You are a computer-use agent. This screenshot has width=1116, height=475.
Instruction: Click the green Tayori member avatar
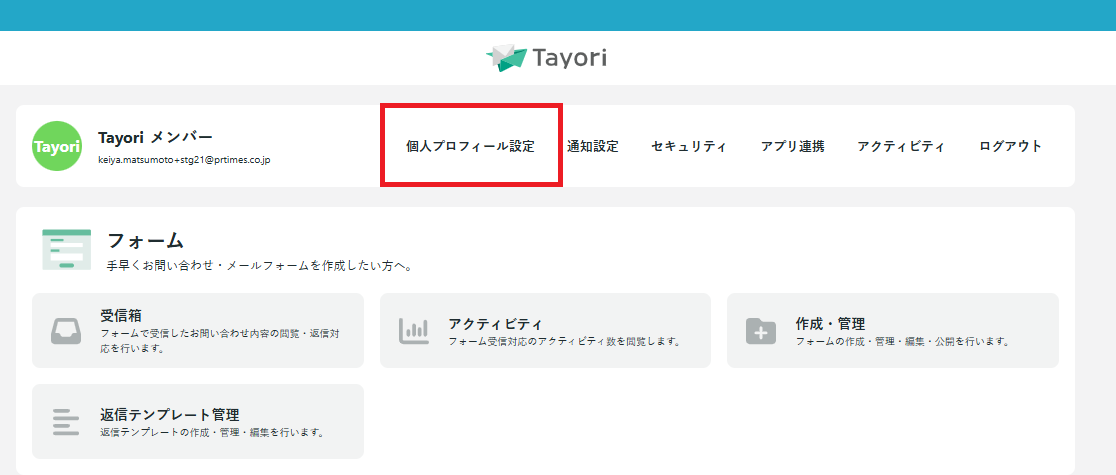point(57,146)
